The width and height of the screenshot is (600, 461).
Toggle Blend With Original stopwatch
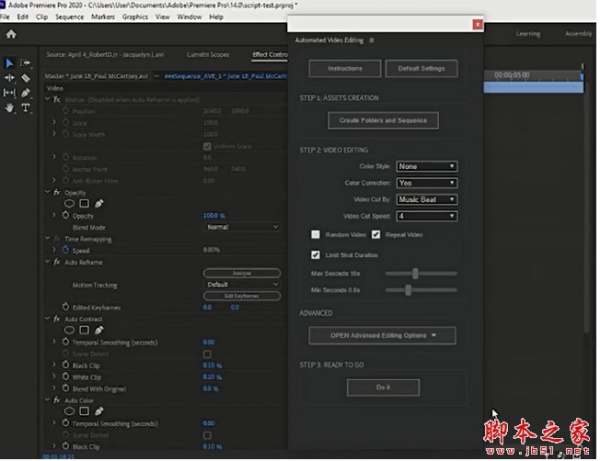[x=66, y=389]
